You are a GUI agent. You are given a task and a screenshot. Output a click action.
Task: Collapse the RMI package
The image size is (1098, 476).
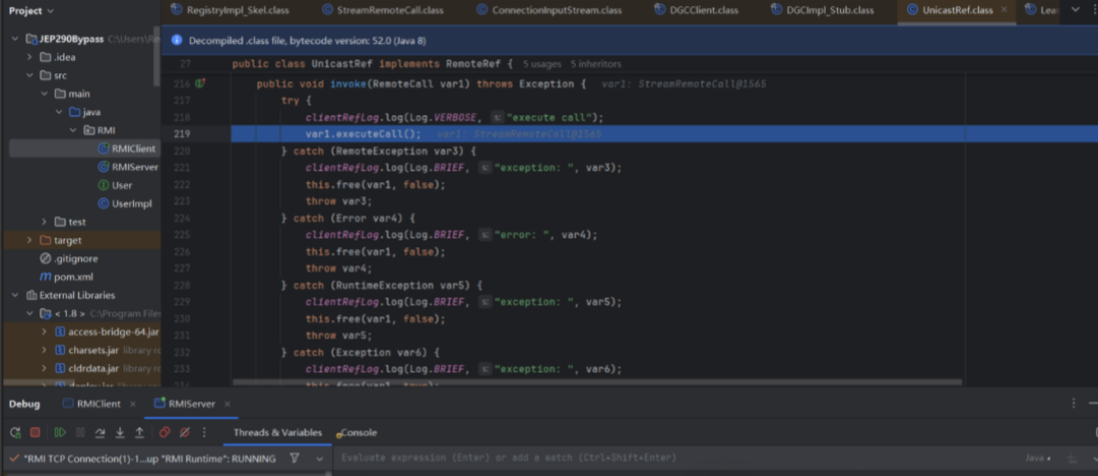73,130
